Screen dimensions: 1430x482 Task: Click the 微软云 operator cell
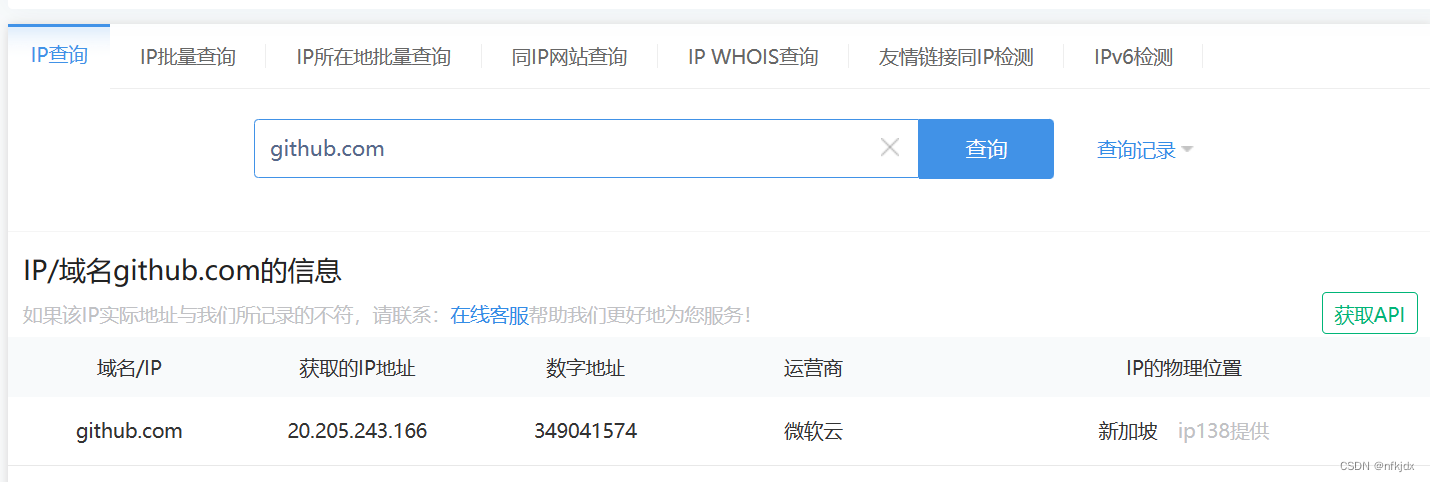813,431
